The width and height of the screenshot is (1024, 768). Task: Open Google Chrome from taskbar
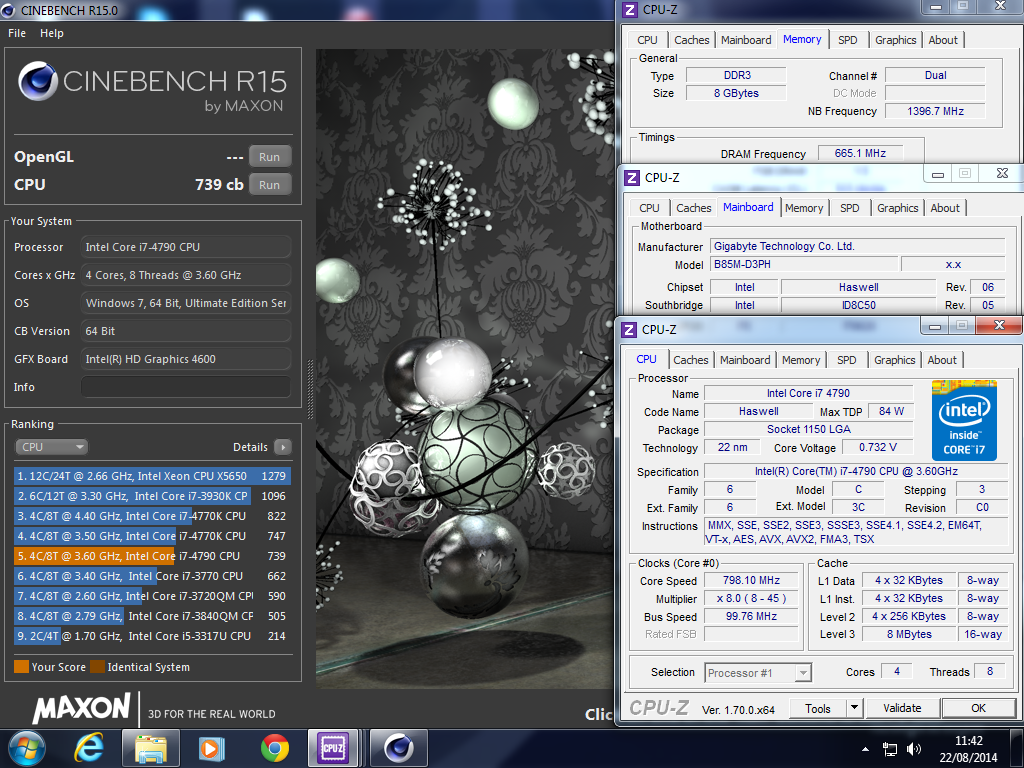tap(275, 748)
